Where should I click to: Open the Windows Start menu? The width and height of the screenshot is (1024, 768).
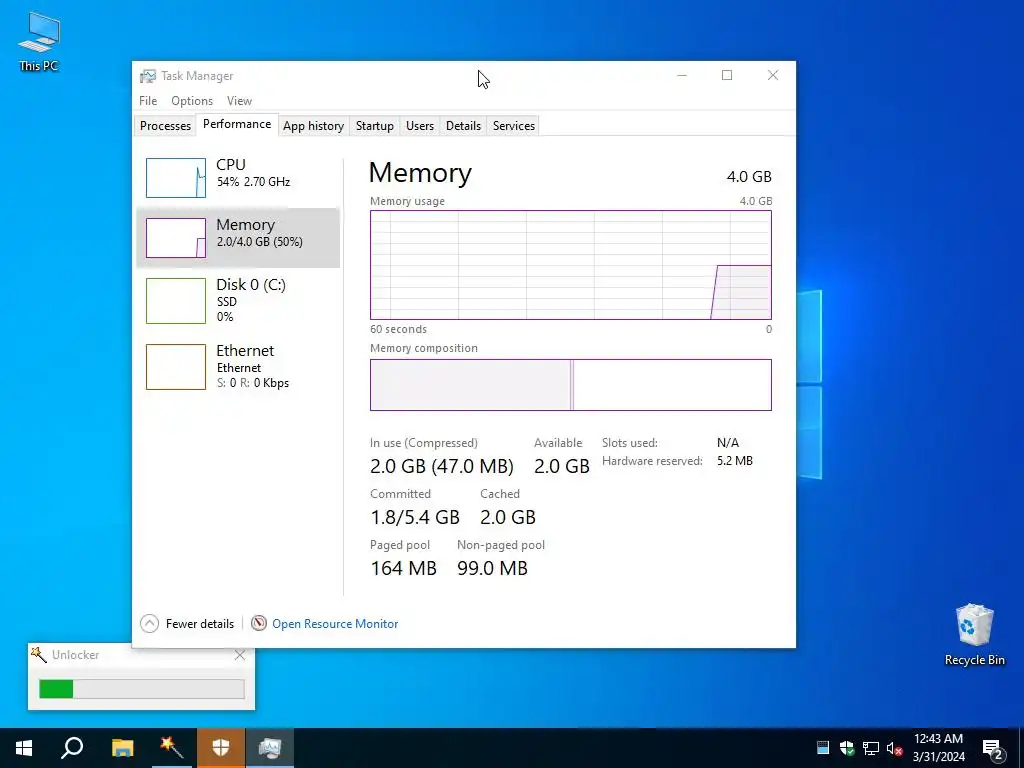24,748
